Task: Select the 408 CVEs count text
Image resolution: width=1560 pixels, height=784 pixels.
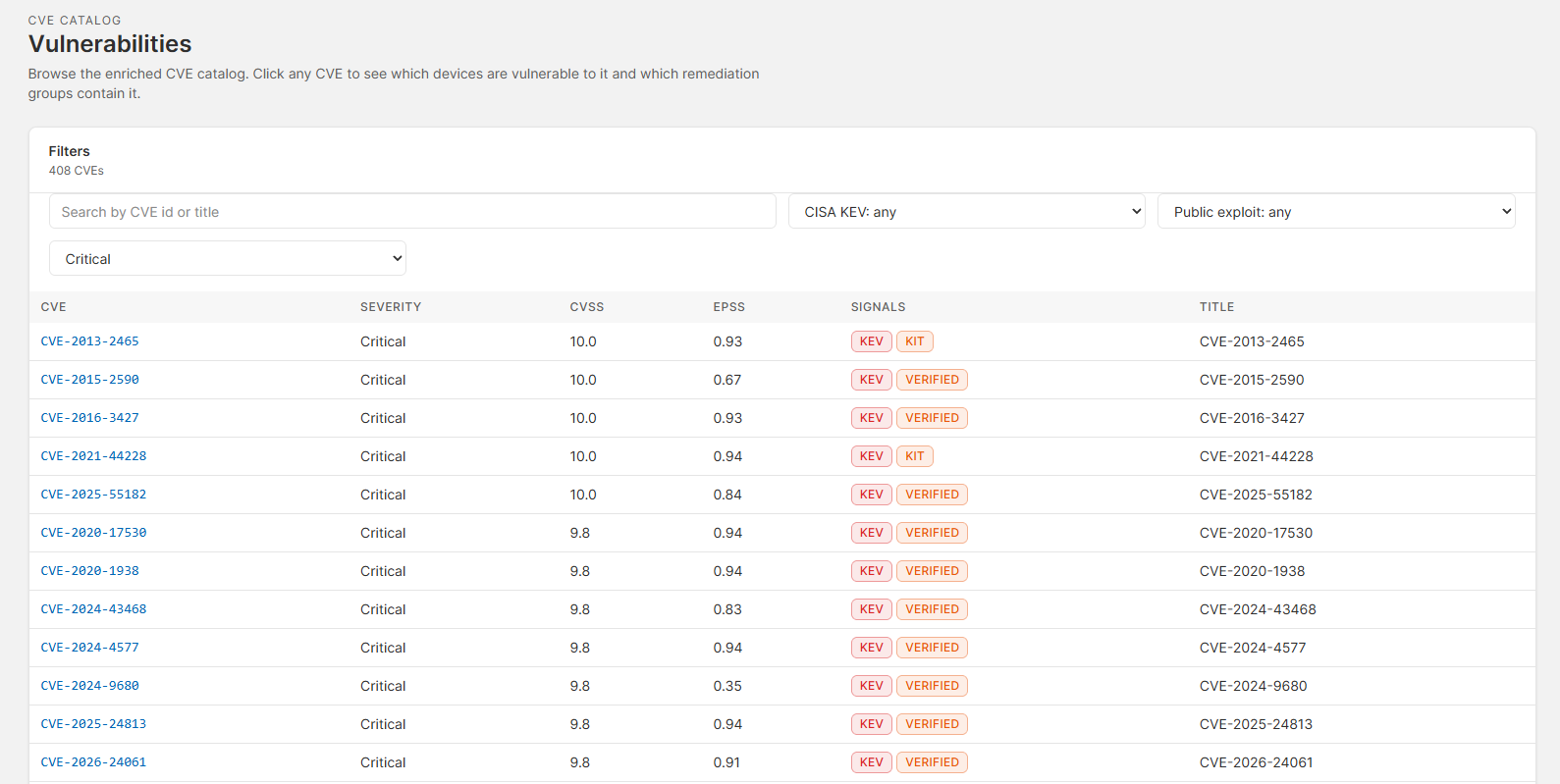Action: pos(77,171)
